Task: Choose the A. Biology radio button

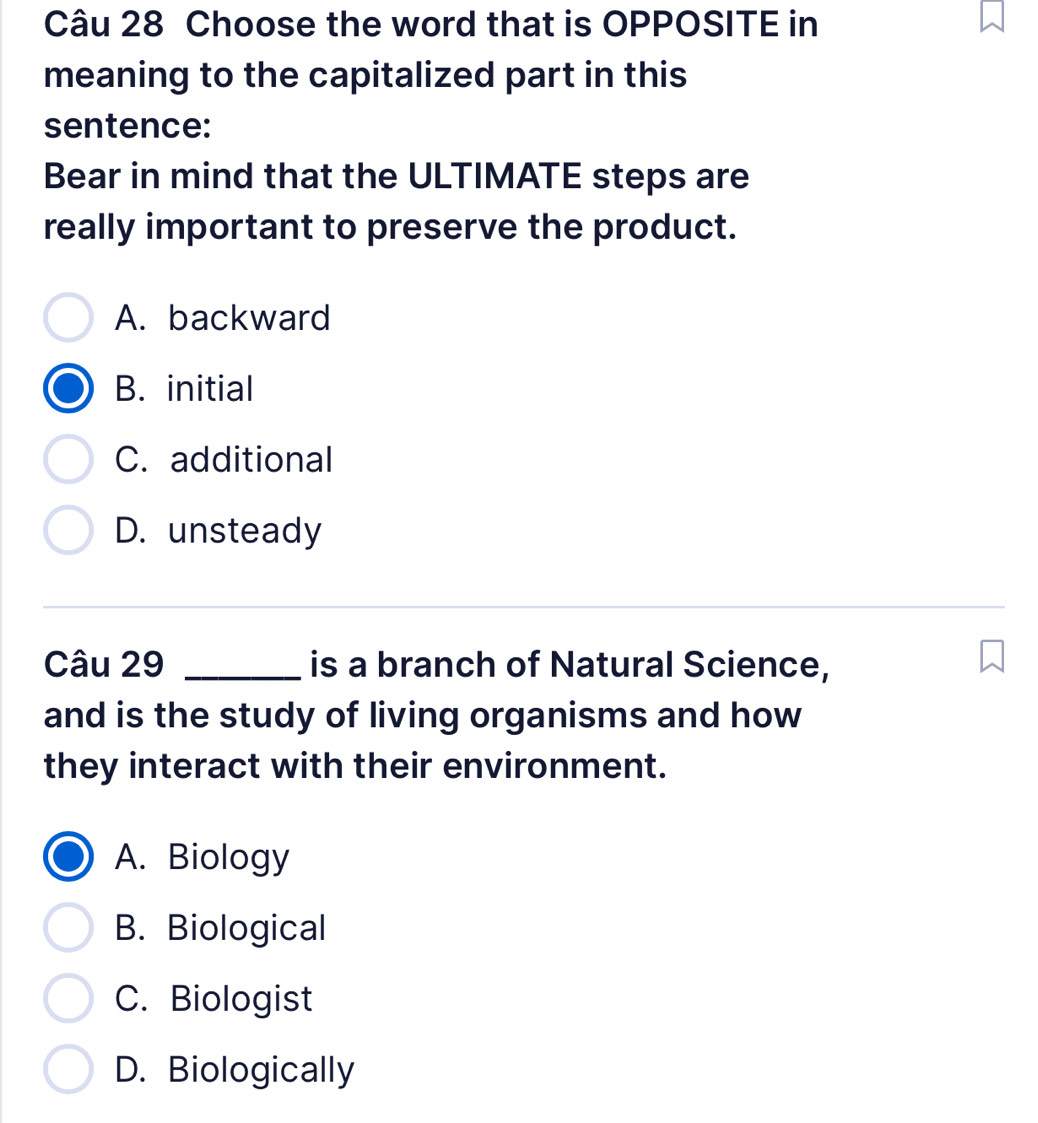Action: pyautogui.click(x=69, y=858)
